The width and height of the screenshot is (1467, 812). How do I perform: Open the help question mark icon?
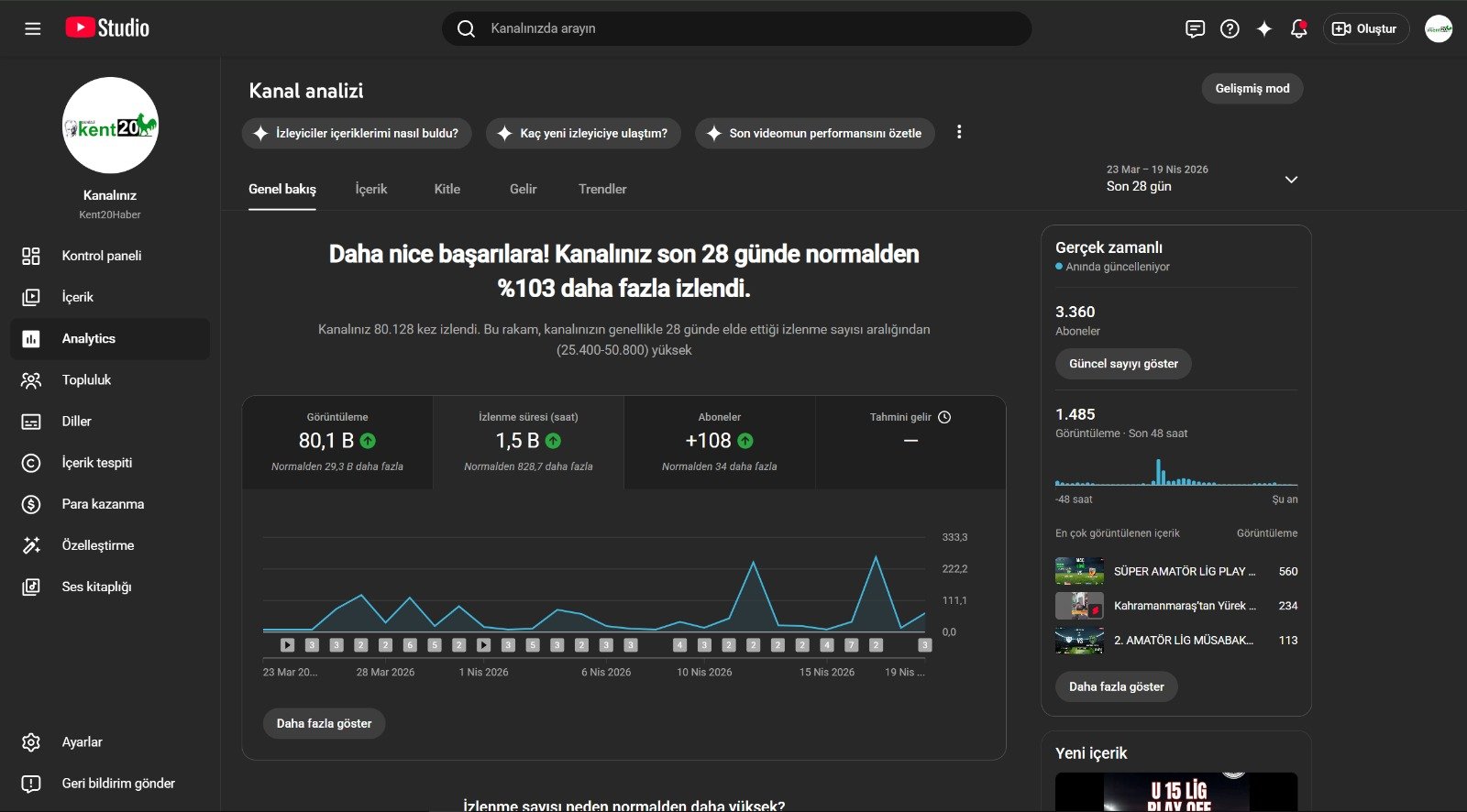click(1230, 28)
